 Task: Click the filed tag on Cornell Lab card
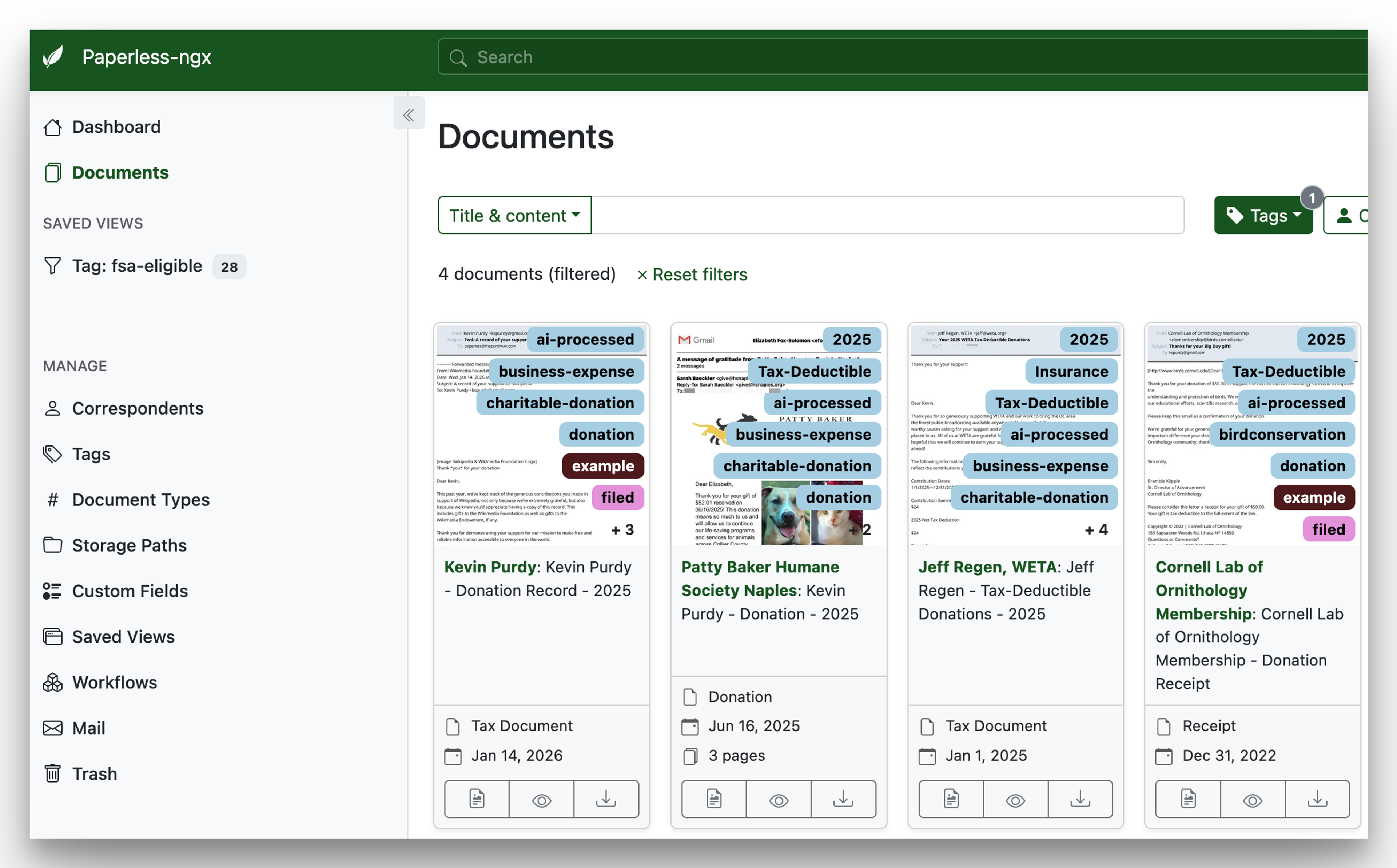coord(1329,529)
